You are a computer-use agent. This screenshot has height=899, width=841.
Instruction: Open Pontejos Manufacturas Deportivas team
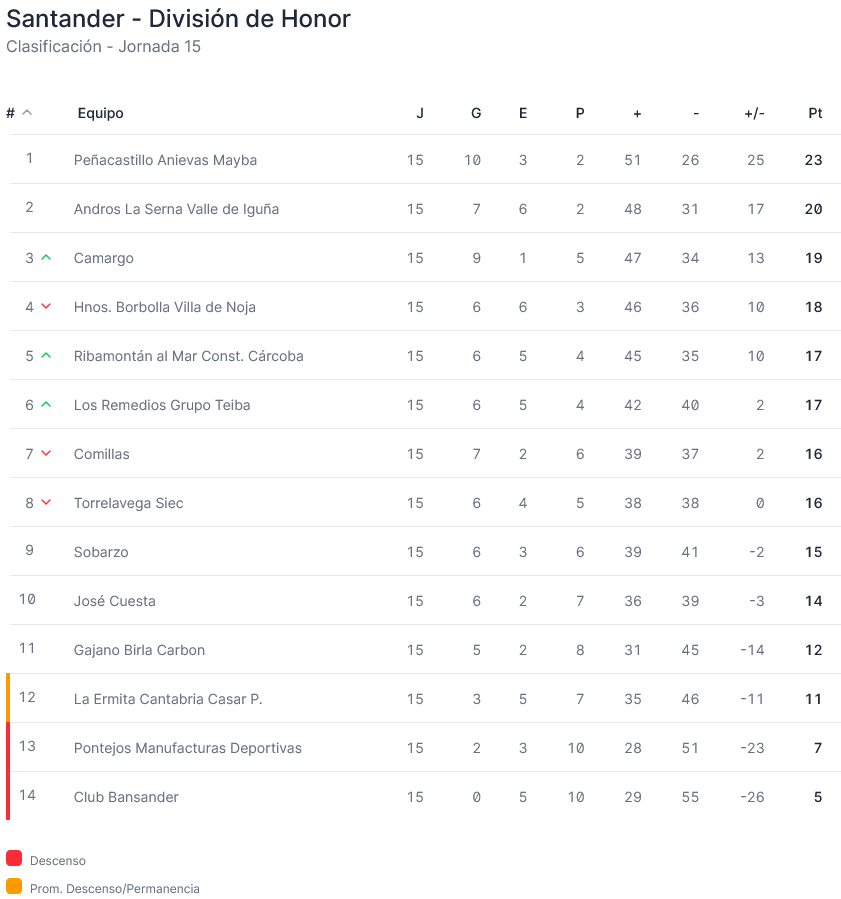pyautogui.click(x=187, y=748)
